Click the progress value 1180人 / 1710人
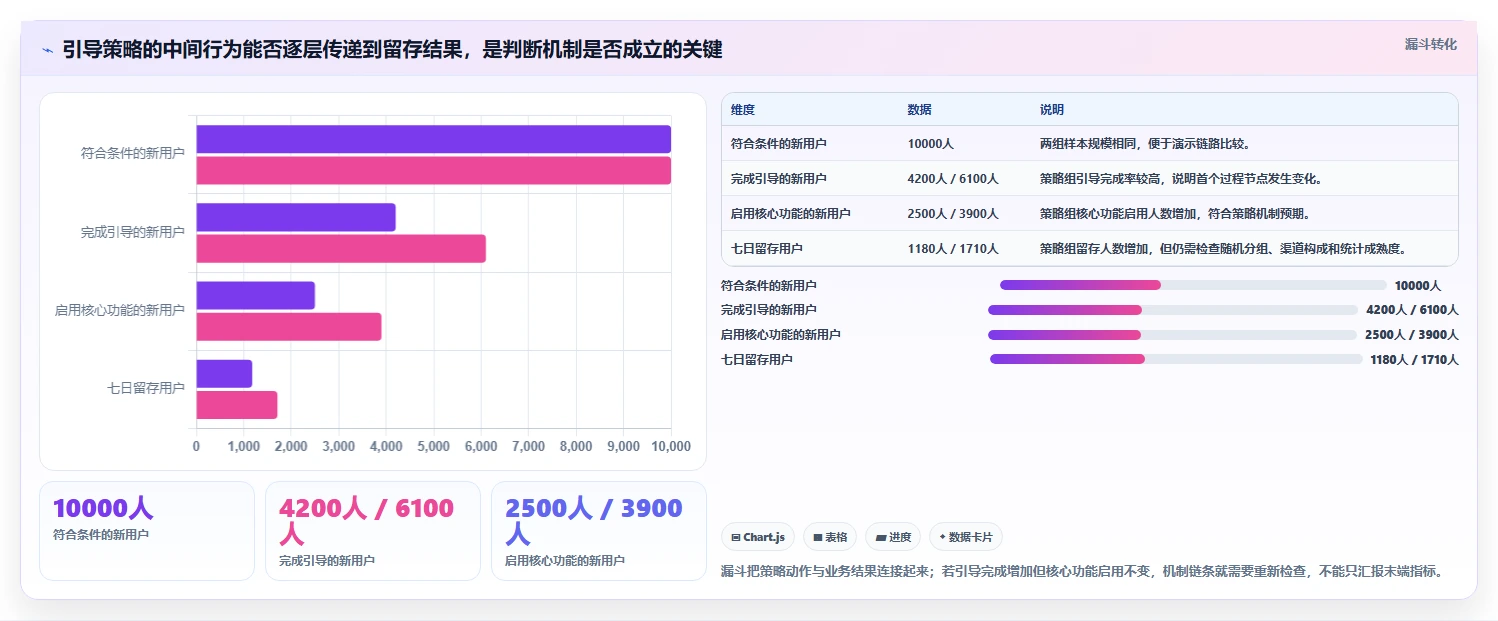 [x=1414, y=360]
